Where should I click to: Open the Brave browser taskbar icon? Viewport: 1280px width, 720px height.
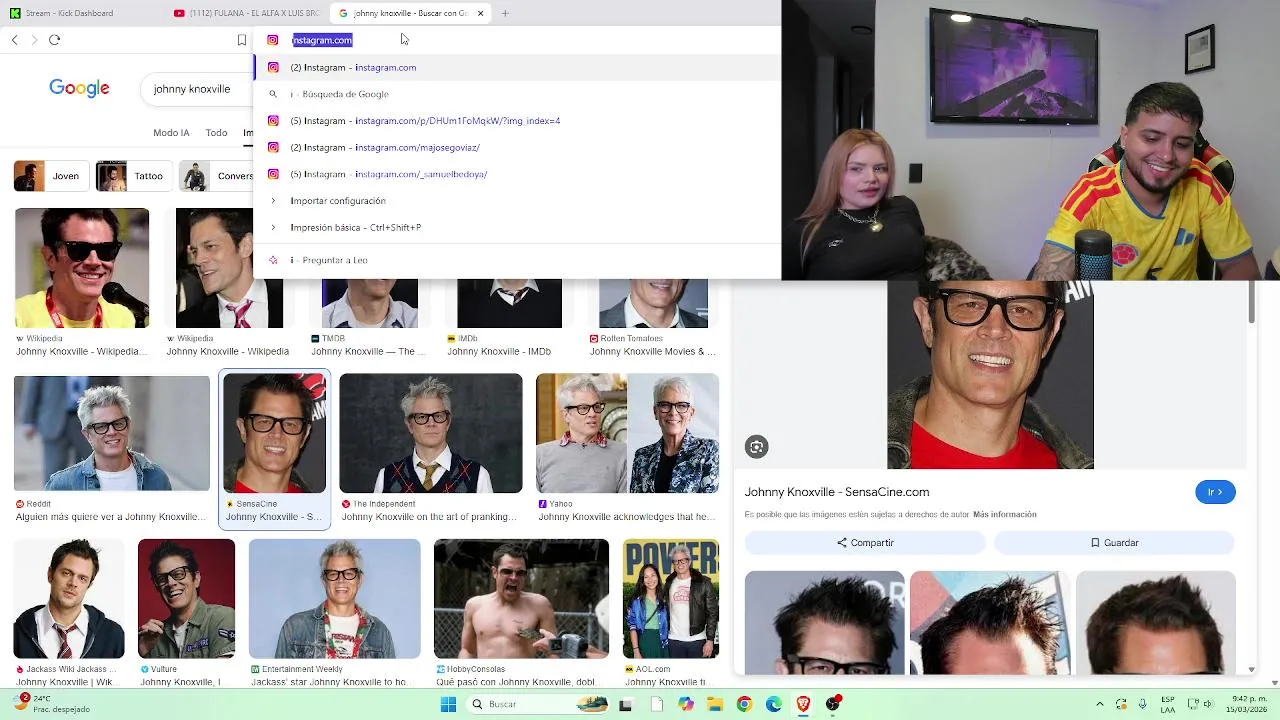pos(803,704)
